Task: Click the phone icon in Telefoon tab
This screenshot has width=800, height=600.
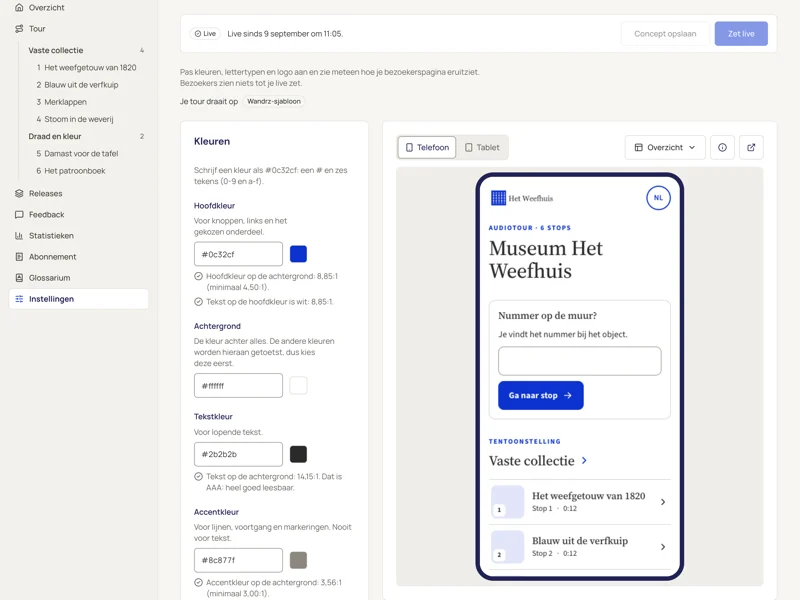Action: click(409, 147)
